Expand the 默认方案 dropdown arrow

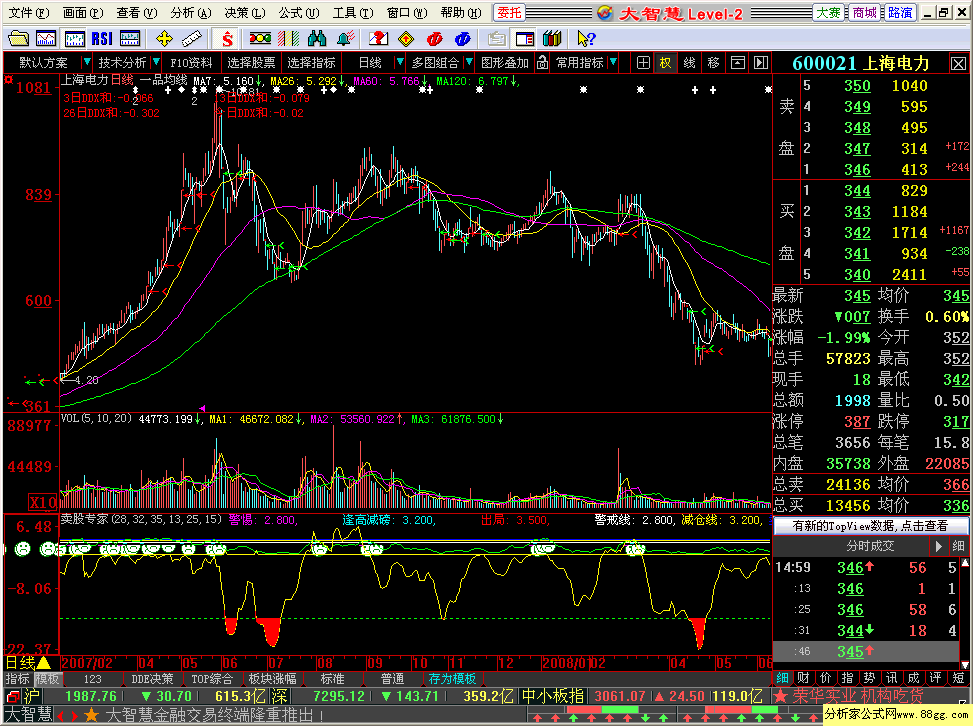point(87,62)
